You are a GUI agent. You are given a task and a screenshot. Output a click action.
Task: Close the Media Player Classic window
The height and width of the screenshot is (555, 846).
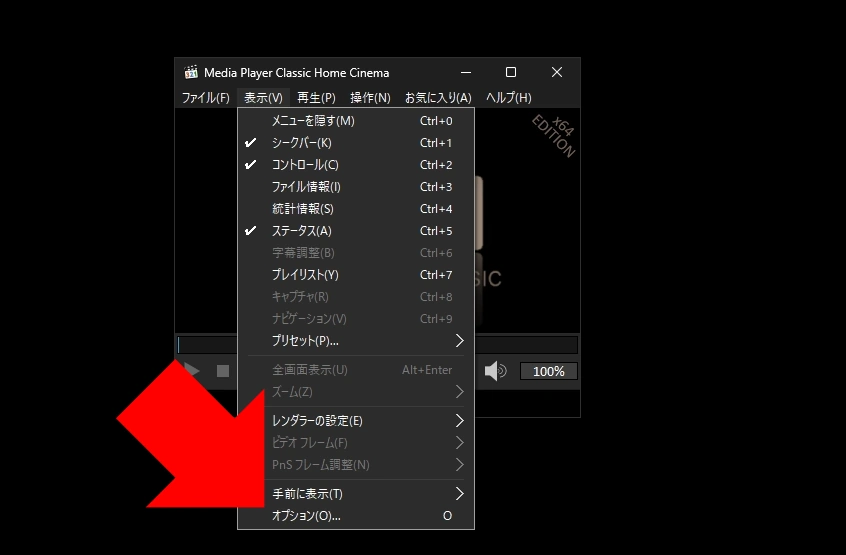557,72
